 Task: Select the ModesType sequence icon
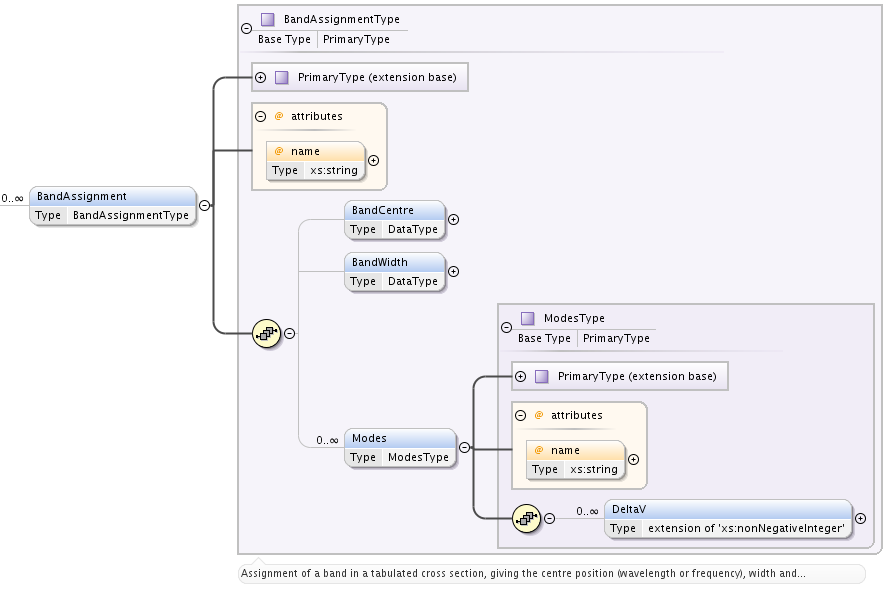pyautogui.click(x=527, y=518)
